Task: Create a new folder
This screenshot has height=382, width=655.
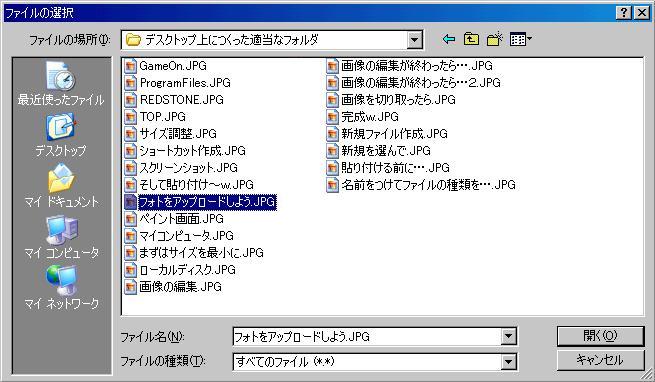Action: (x=494, y=39)
